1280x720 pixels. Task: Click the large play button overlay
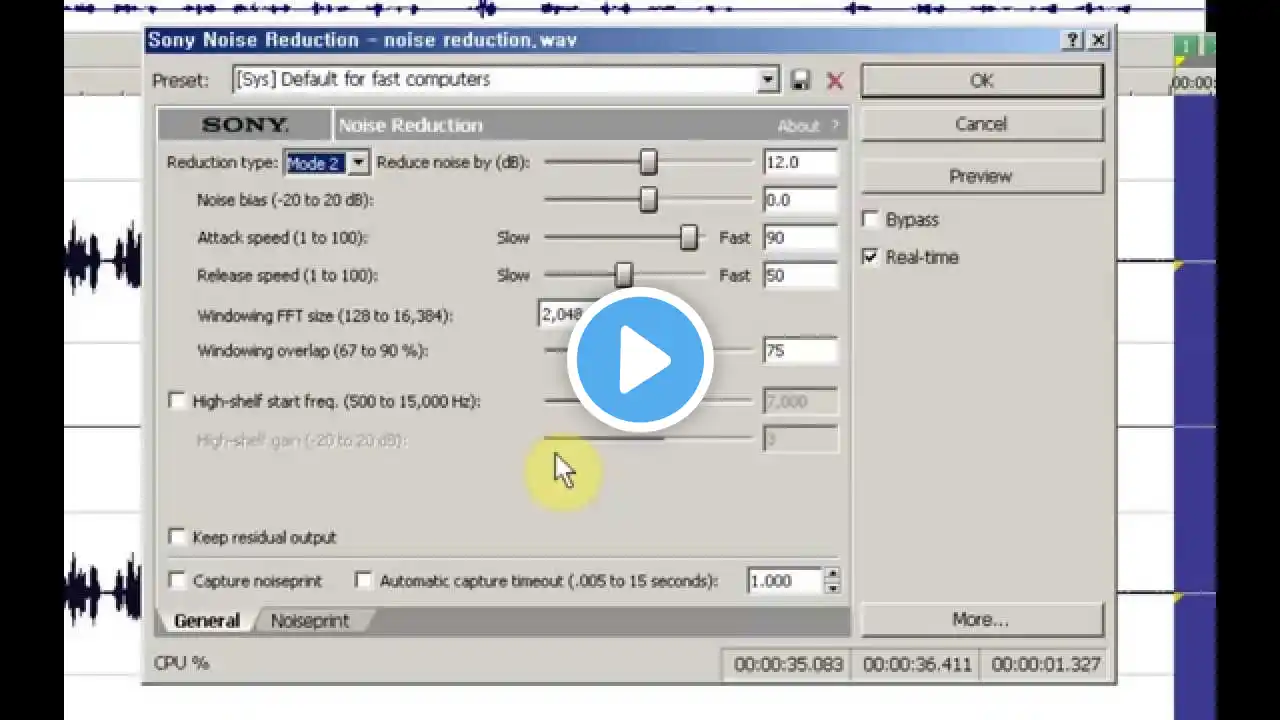coord(640,360)
